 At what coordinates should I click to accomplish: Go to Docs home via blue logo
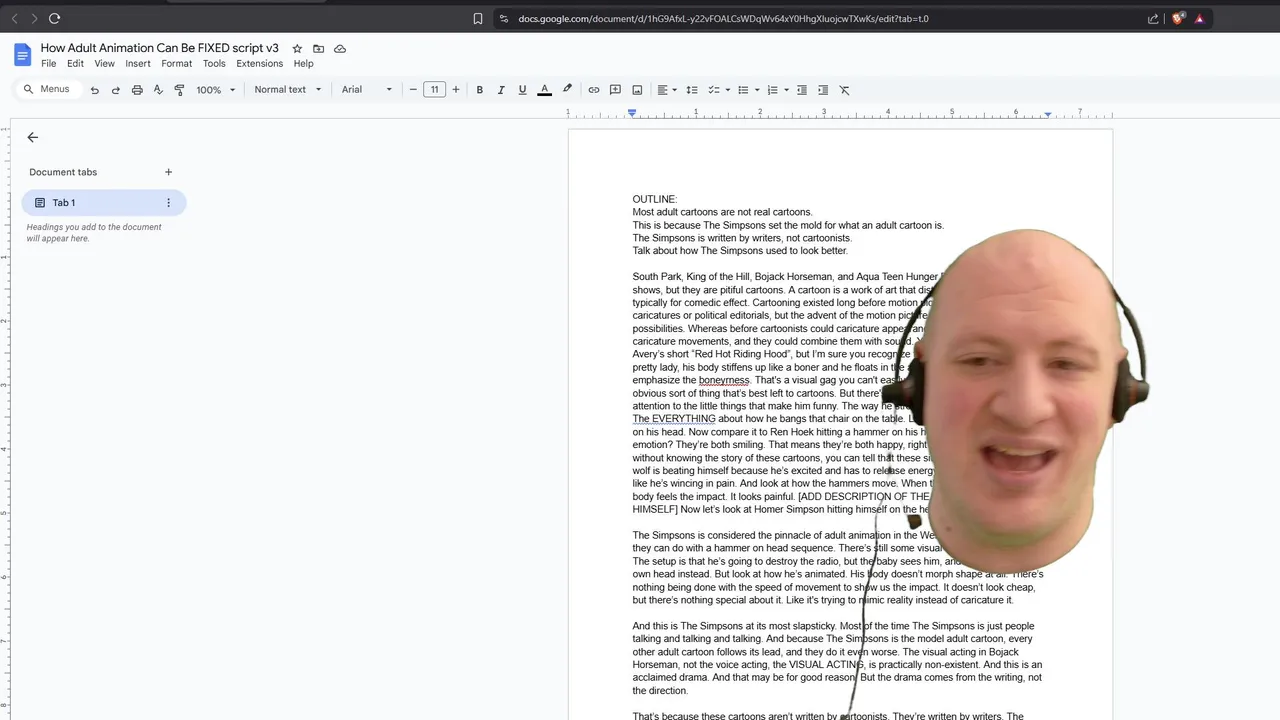pos(22,55)
